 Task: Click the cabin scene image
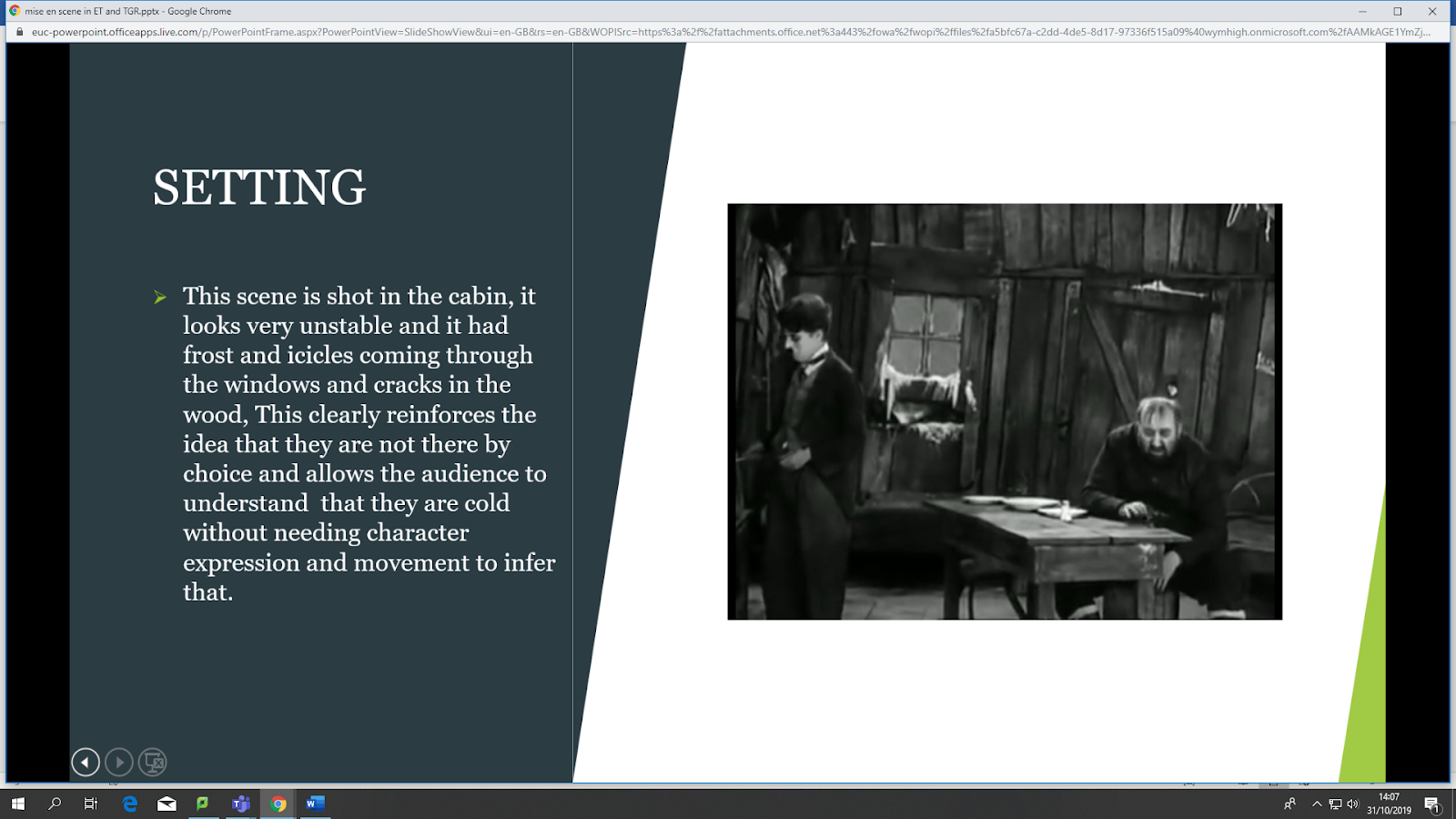click(1005, 411)
